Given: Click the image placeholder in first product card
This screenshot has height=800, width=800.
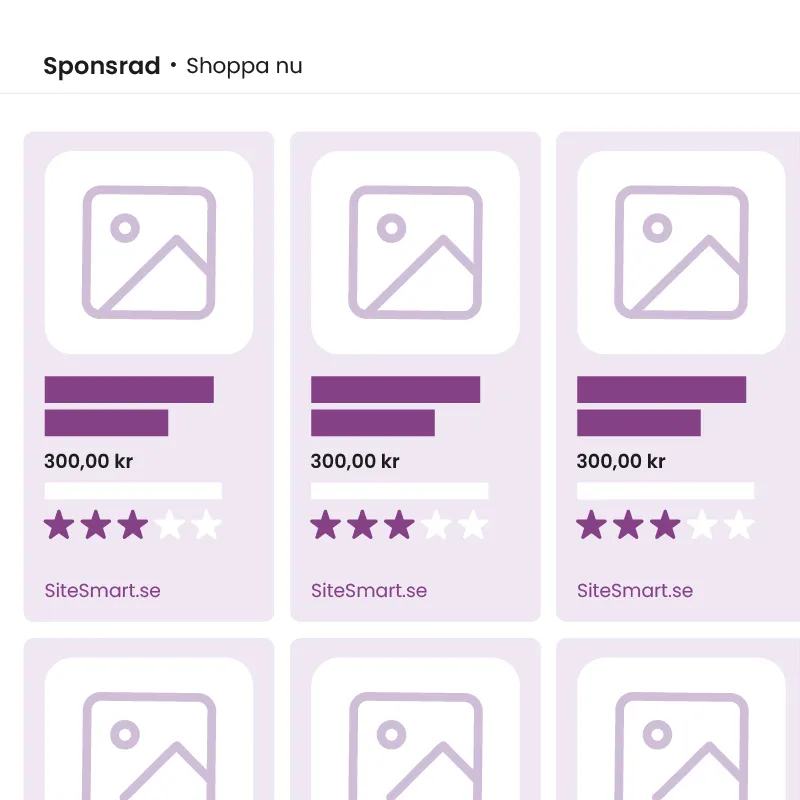Looking at the screenshot, I should coord(149,253).
